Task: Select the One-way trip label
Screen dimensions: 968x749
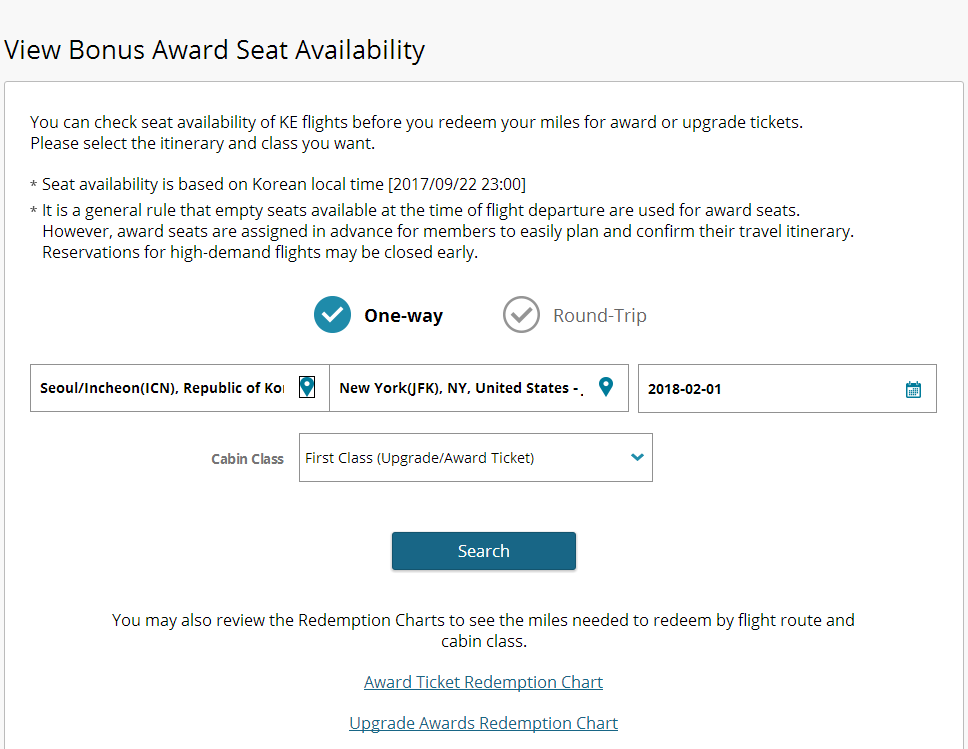Action: [x=403, y=316]
